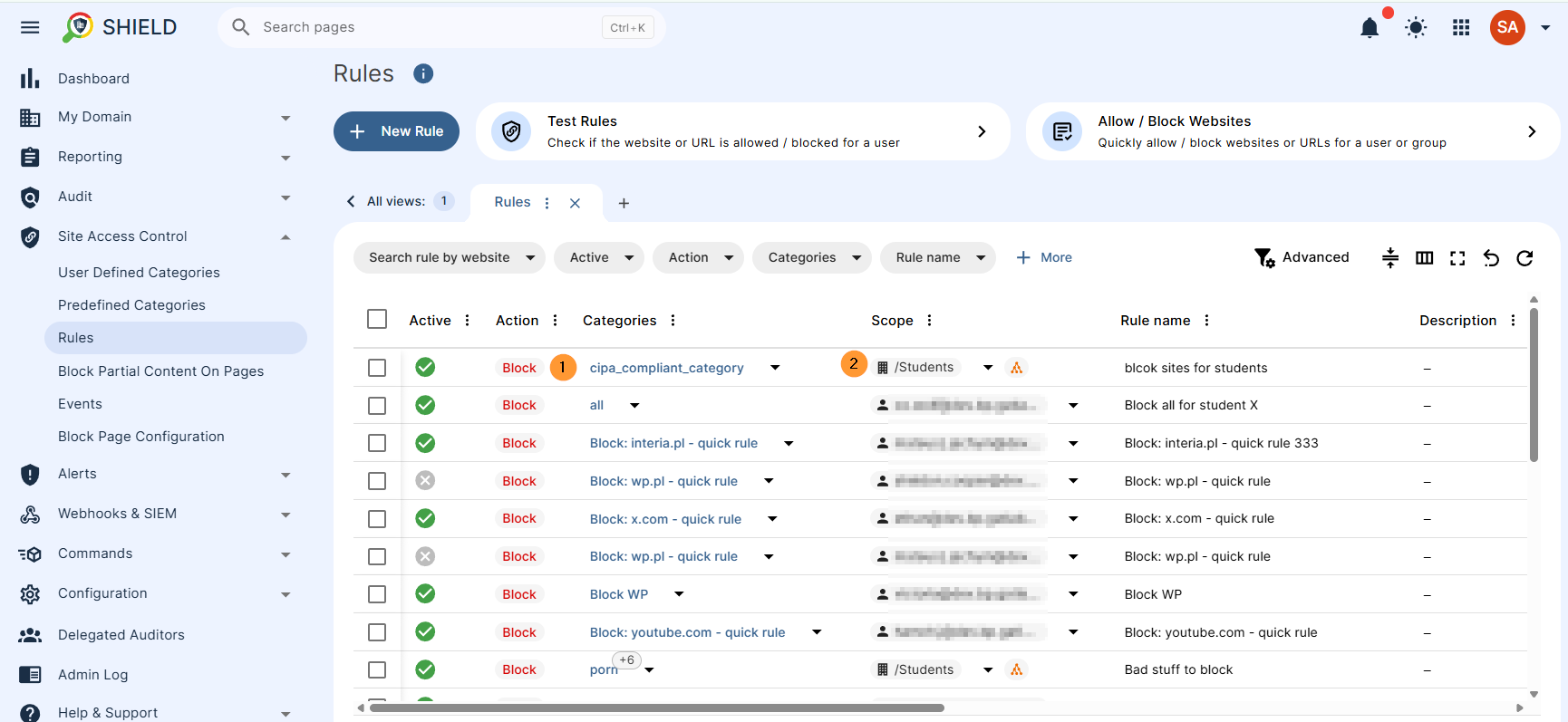Select the 'Block: interia.pl - quick rule 333' checkbox
This screenshot has height=722, width=1568.
377,443
